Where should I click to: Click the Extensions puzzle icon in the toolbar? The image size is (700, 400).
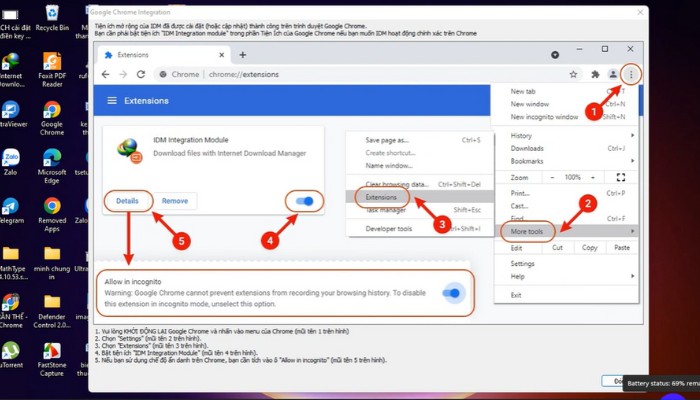pos(595,75)
